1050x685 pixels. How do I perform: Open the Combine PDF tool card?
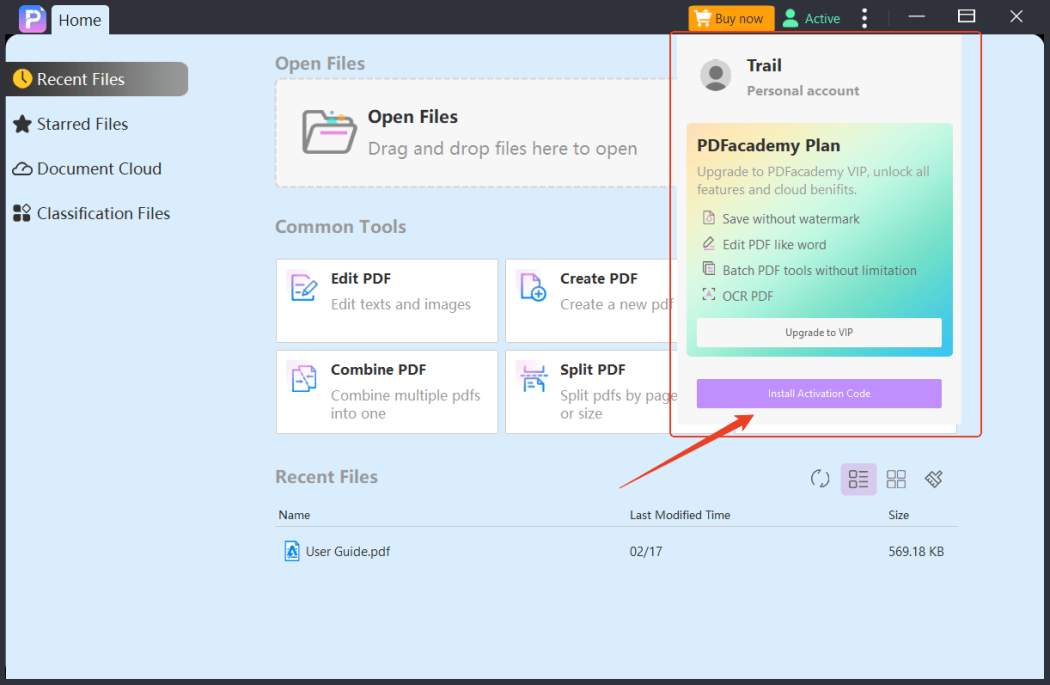pyautogui.click(x=387, y=392)
